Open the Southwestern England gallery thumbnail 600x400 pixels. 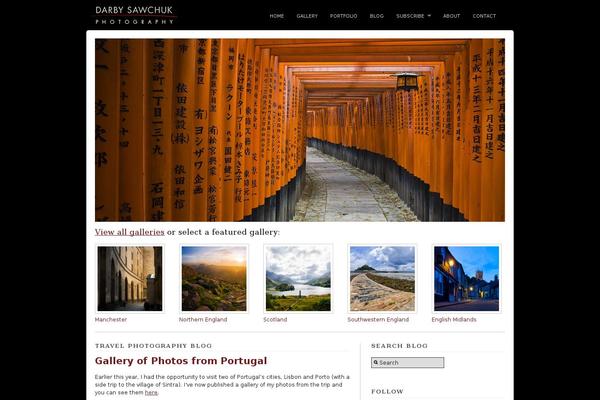point(382,278)
